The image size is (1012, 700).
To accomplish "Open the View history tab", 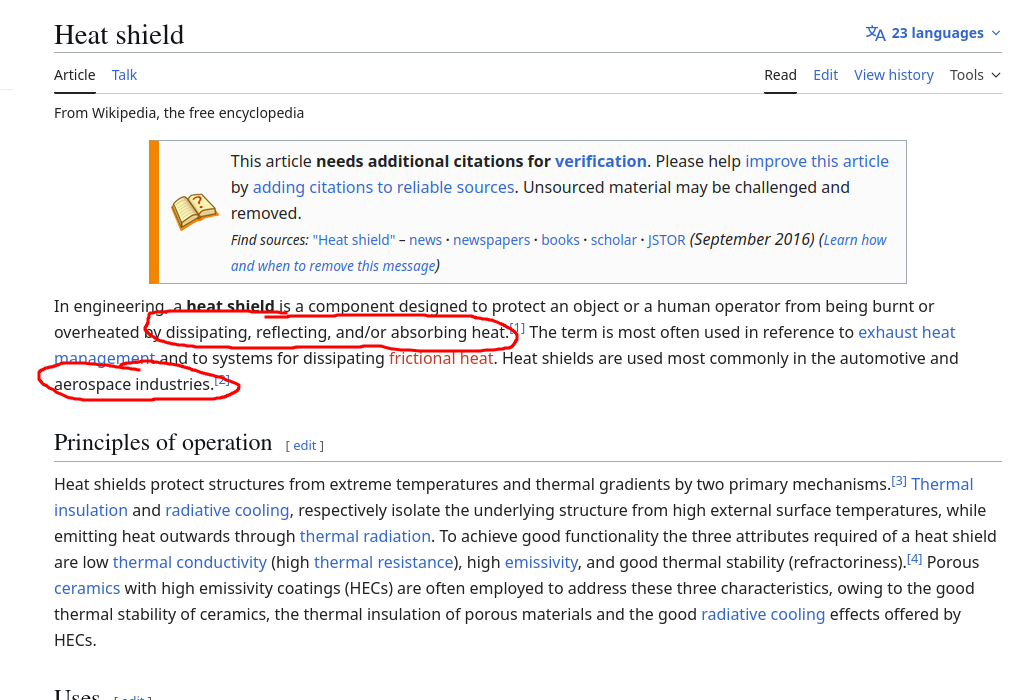I will coord(893,75).
